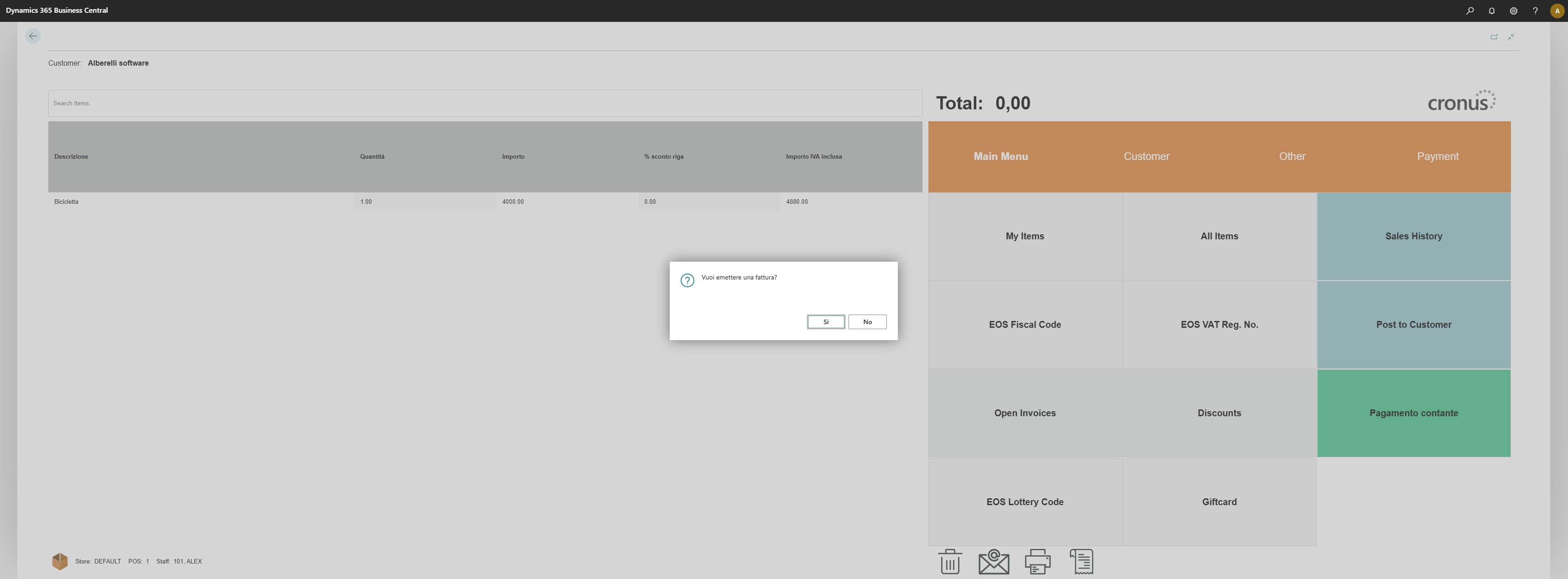Open the Other tab
This screenshot has height=579, width=1568.
pyautogui.click(x=1292, y=156)
